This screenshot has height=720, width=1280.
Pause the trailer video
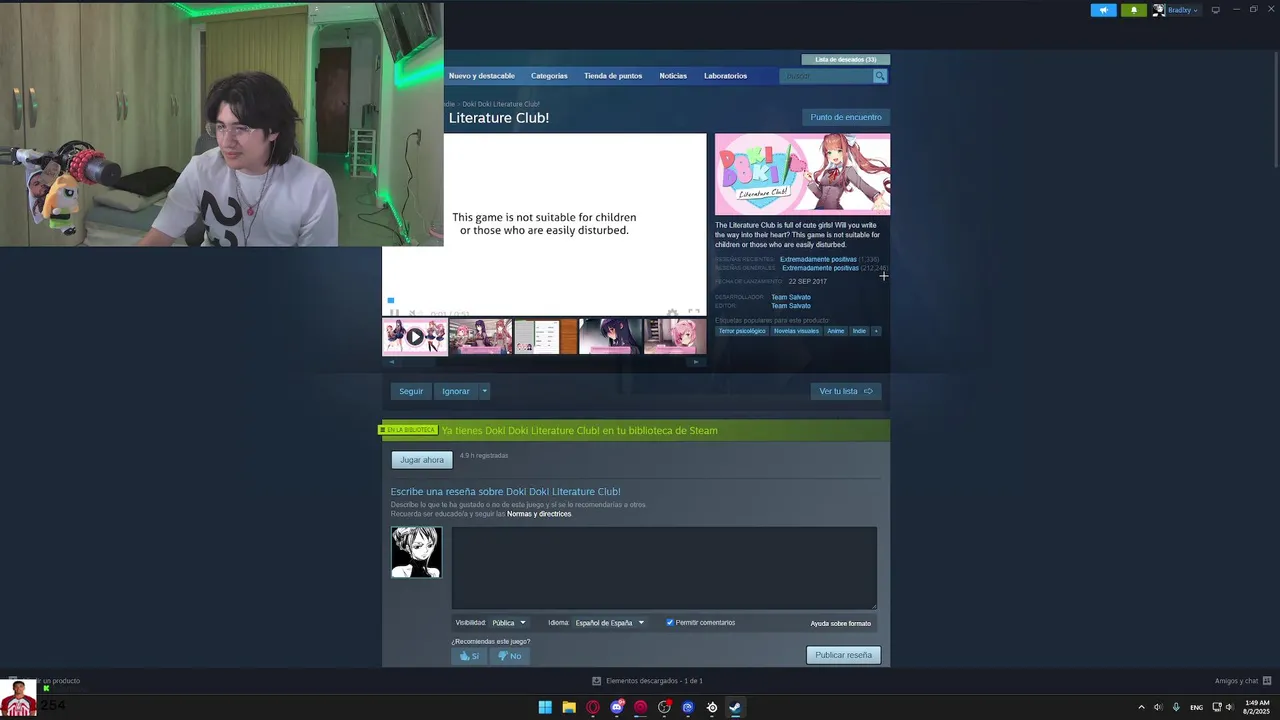pos(394,313)
